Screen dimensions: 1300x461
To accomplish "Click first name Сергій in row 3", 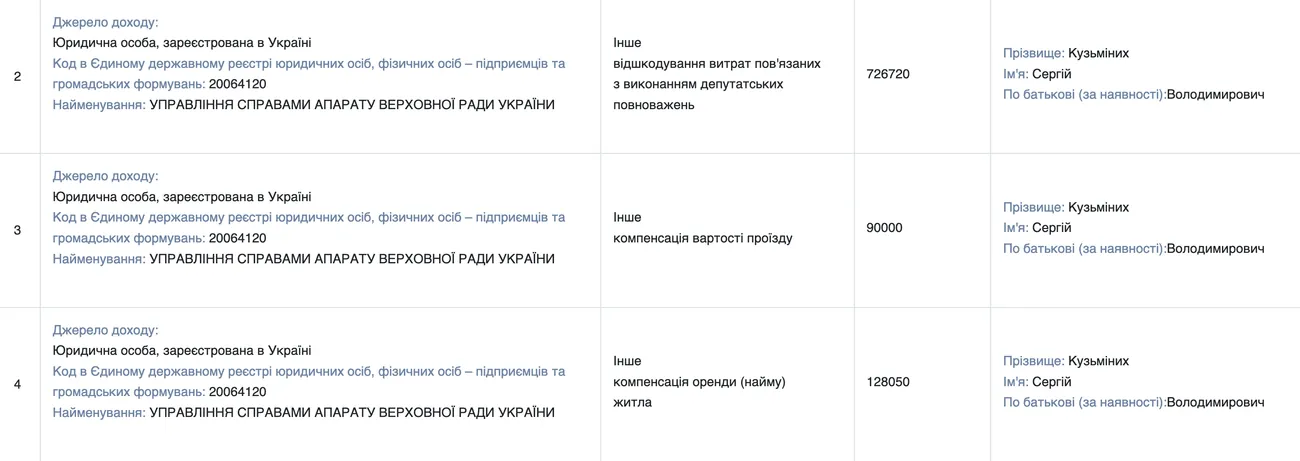I will (1051, 228).
